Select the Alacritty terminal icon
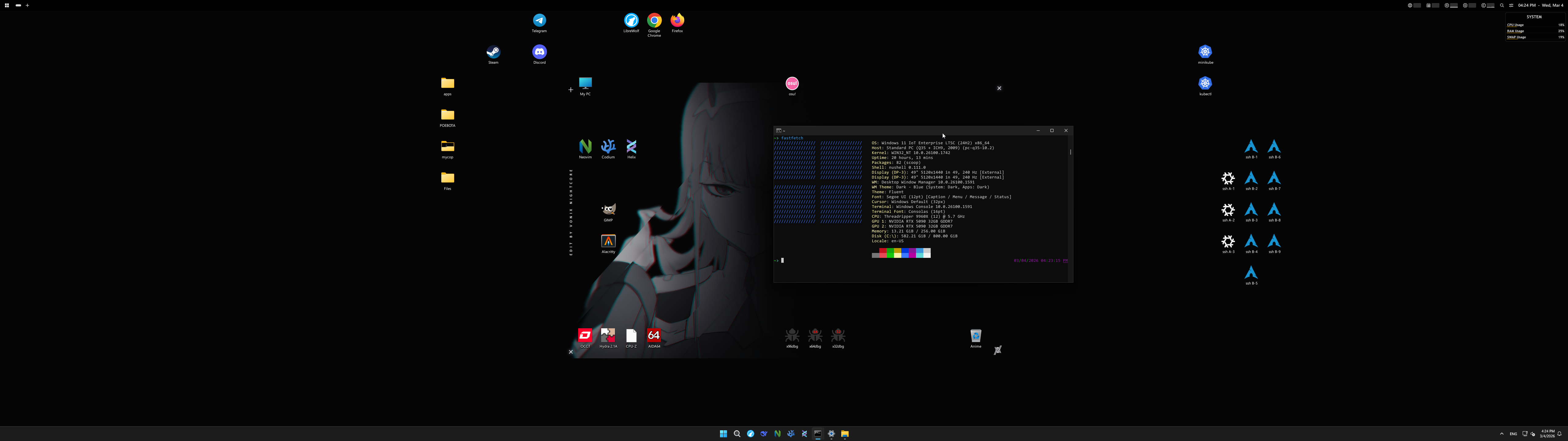Screen dimensions: 1568x441 tap(608, 241)
